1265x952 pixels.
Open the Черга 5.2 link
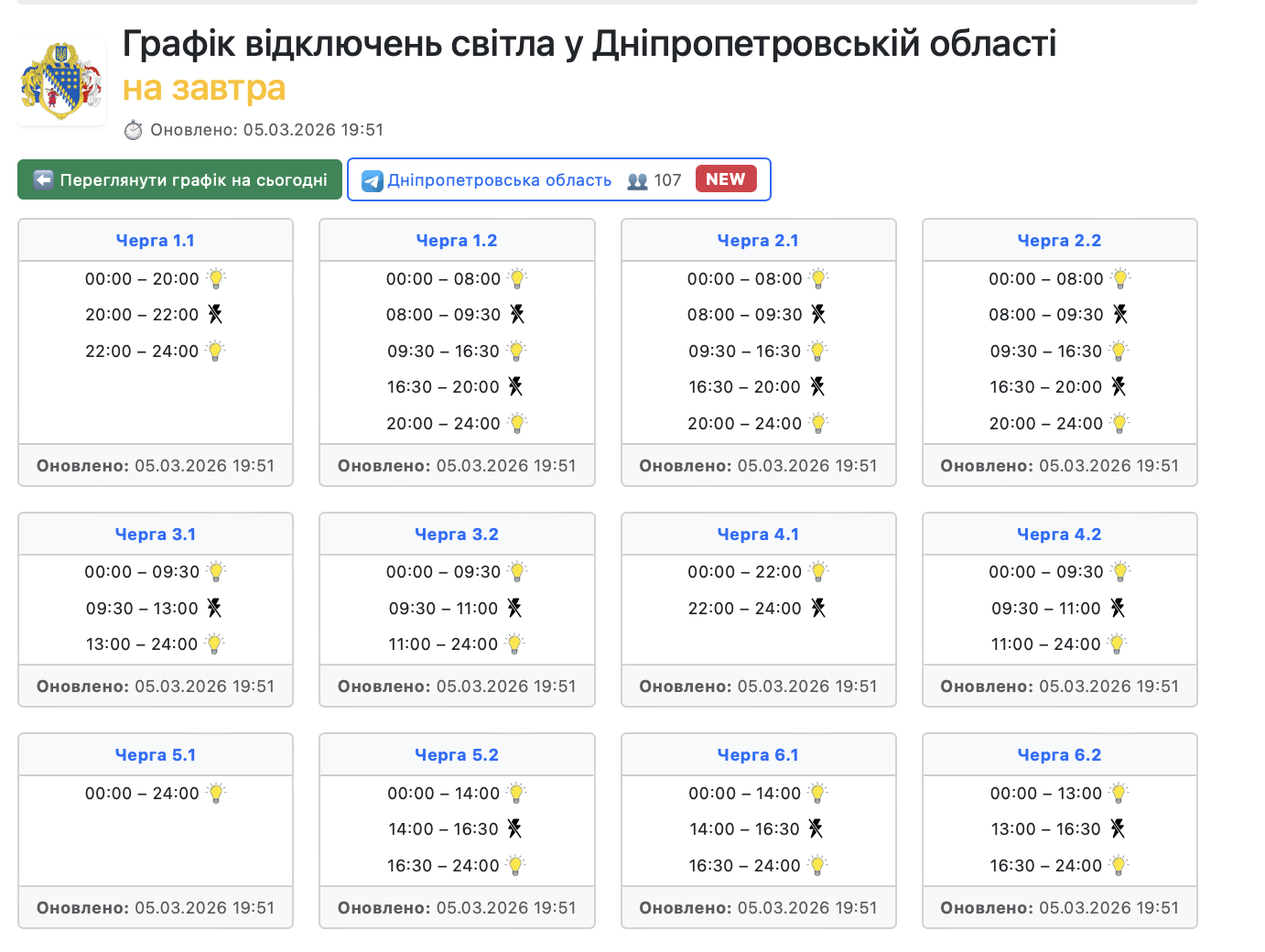click(x=456, y=755)
